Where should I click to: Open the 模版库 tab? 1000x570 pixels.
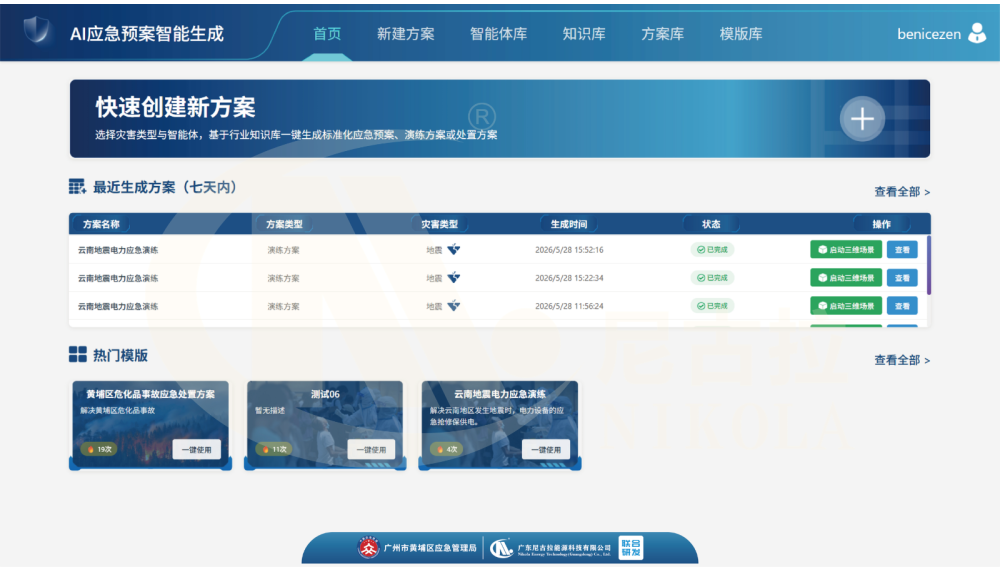(x=740, y=34)
